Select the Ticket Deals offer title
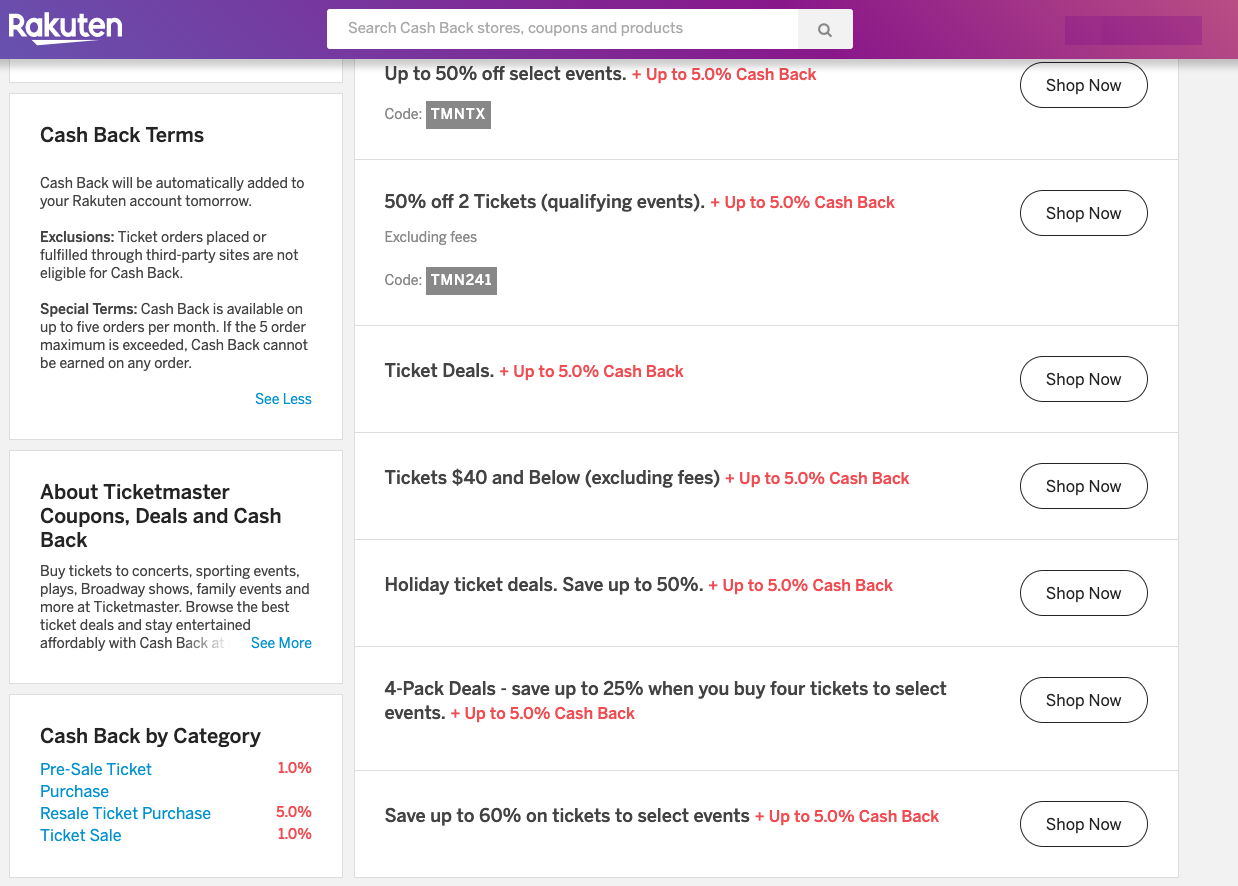This screenshot has height=886, width=1238. 438,370
